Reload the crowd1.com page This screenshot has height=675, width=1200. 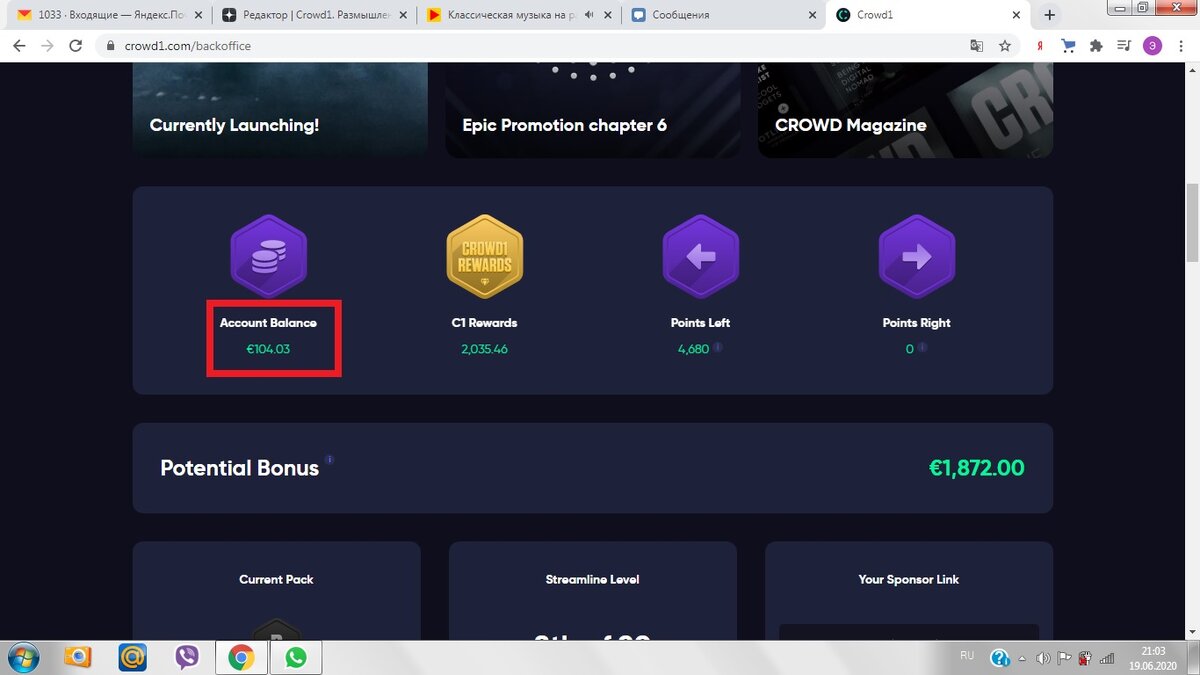point(75,46)
